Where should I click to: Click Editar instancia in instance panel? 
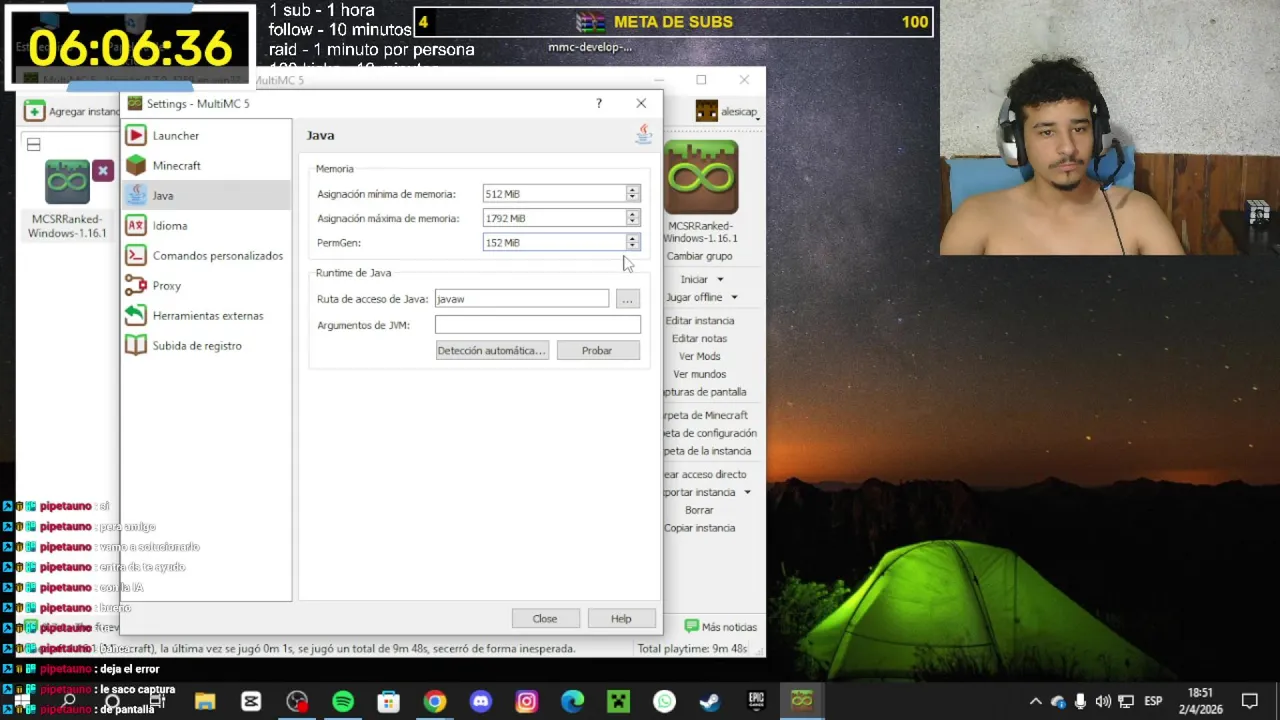[x=700, y=321]
